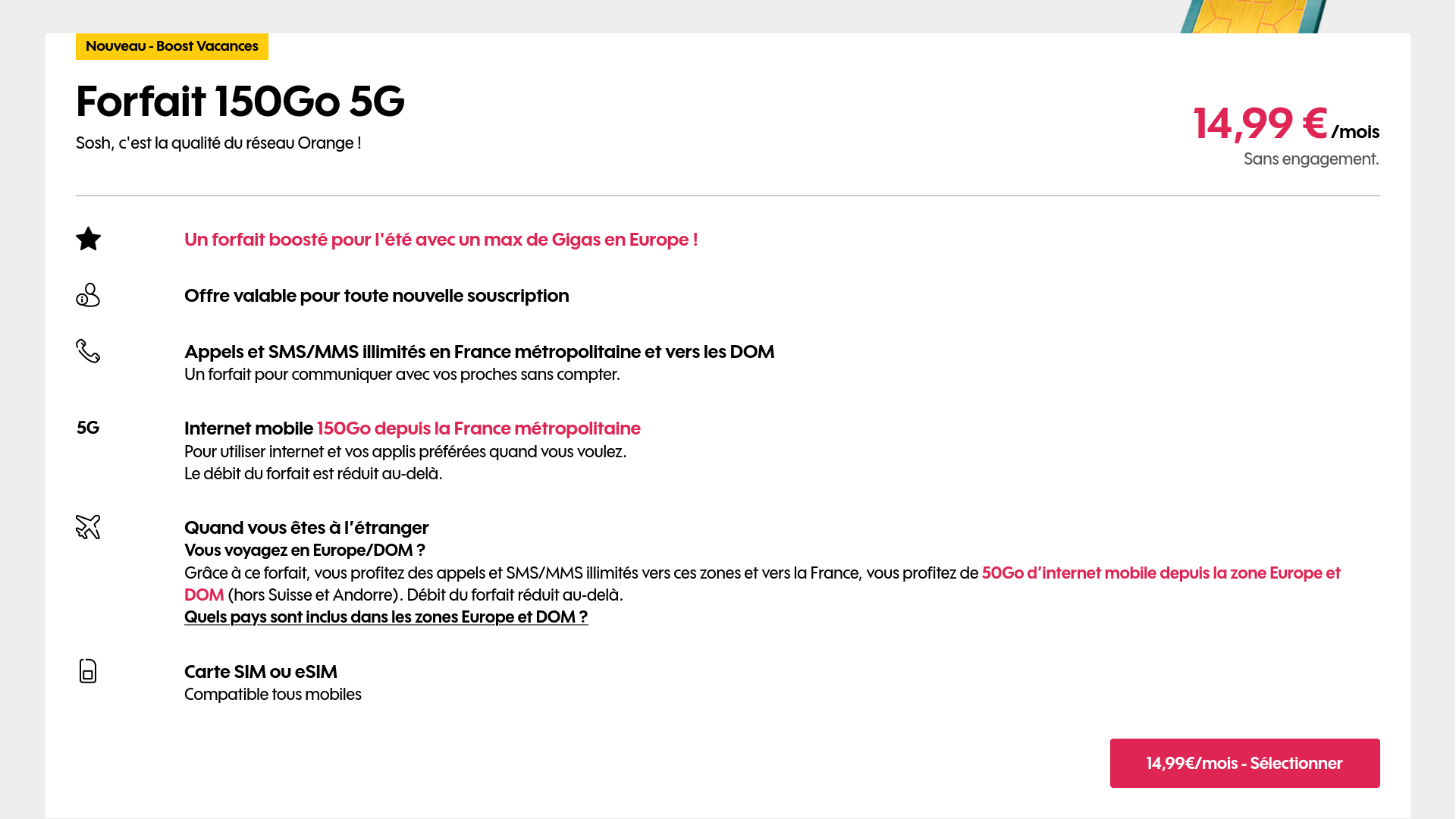Click the 5G icon
The height and width of the screenshot is (819, 1456).
88,428
